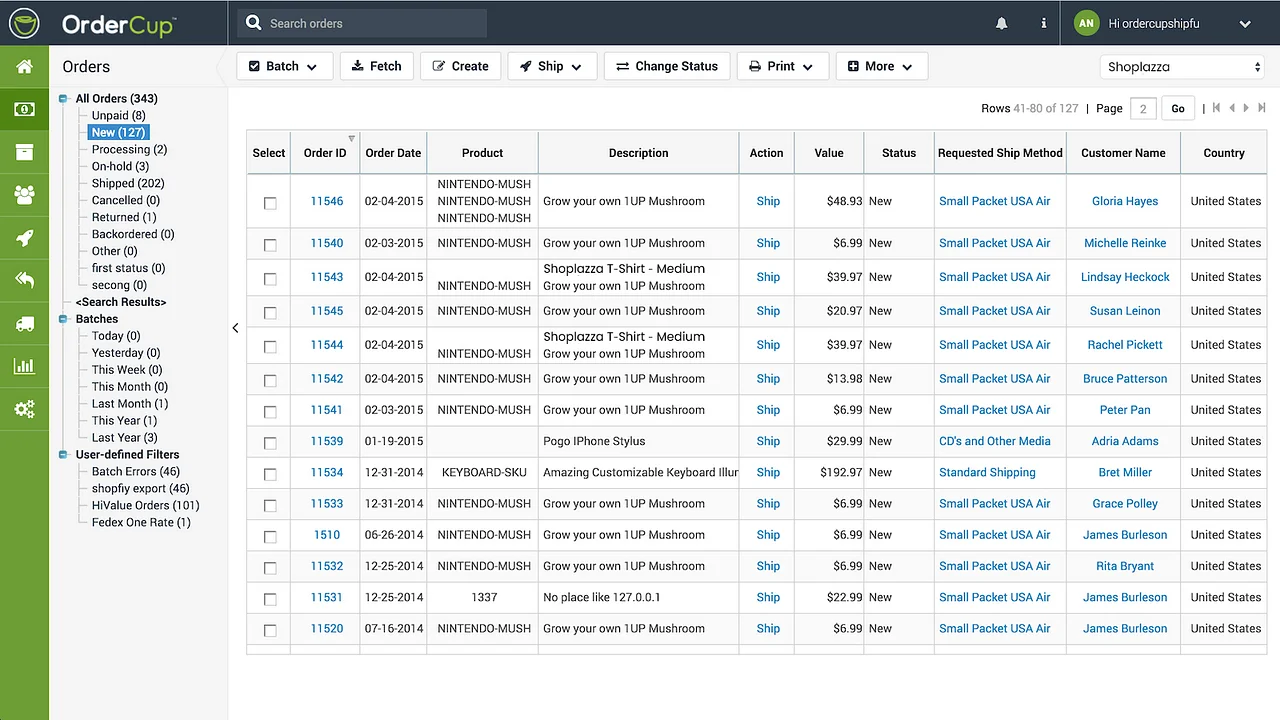Expand the Ship dropdown
This screenshot has width=1280, height=720.
pyautogui.click(x=552, y=66)
